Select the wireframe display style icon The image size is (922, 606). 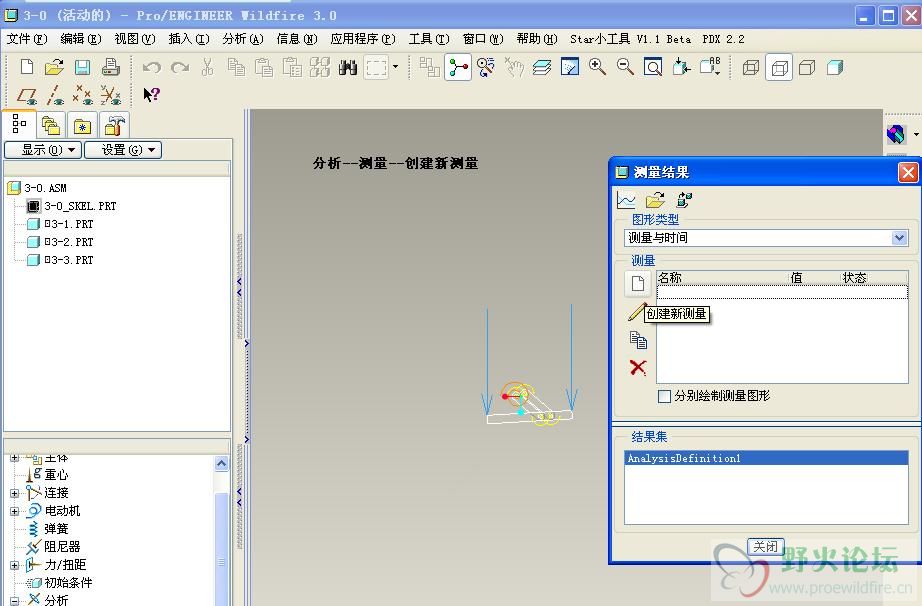click(751, 67)
